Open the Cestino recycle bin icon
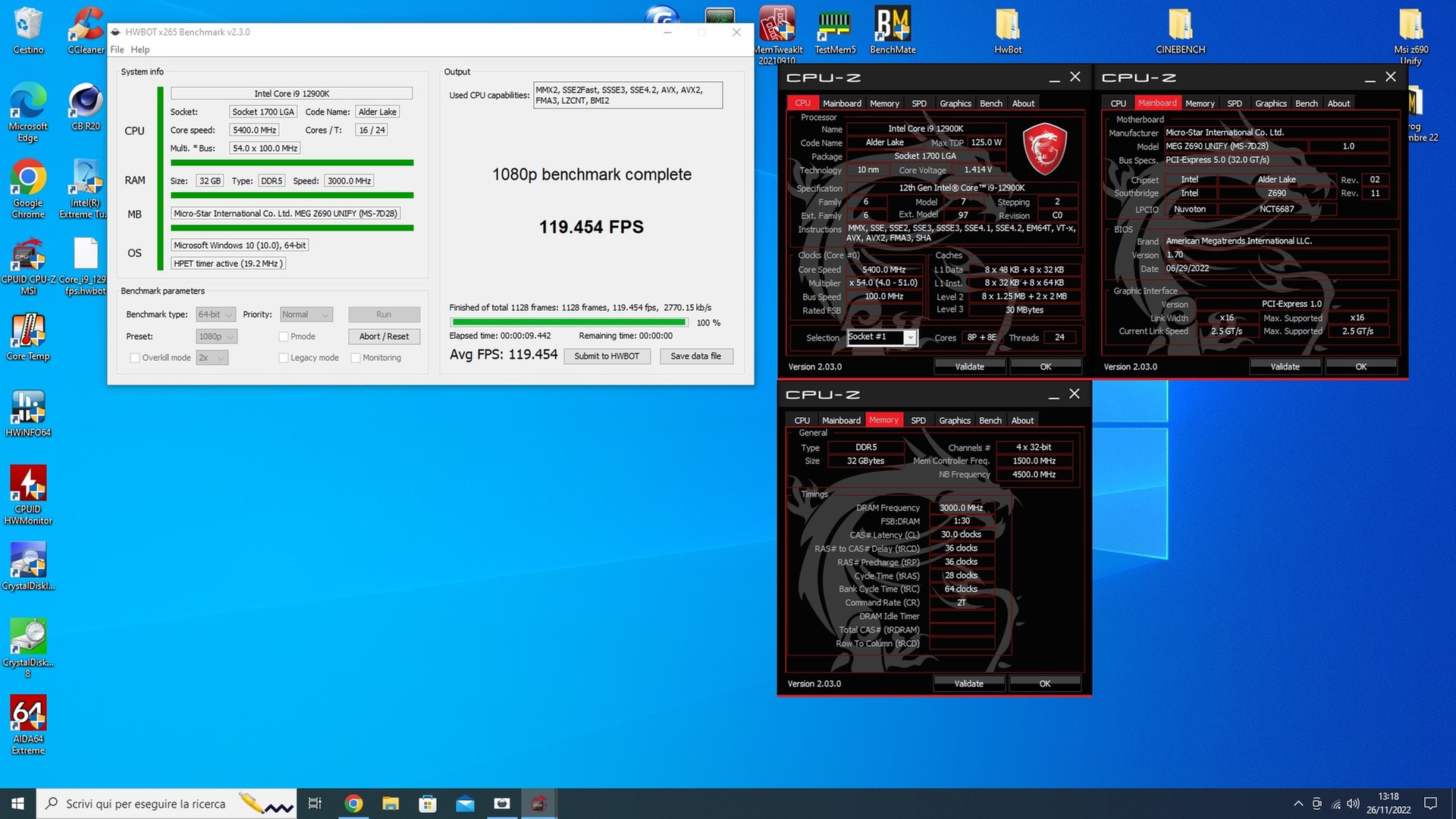This screenshot has height=819, width=1456. pos(28,30)
